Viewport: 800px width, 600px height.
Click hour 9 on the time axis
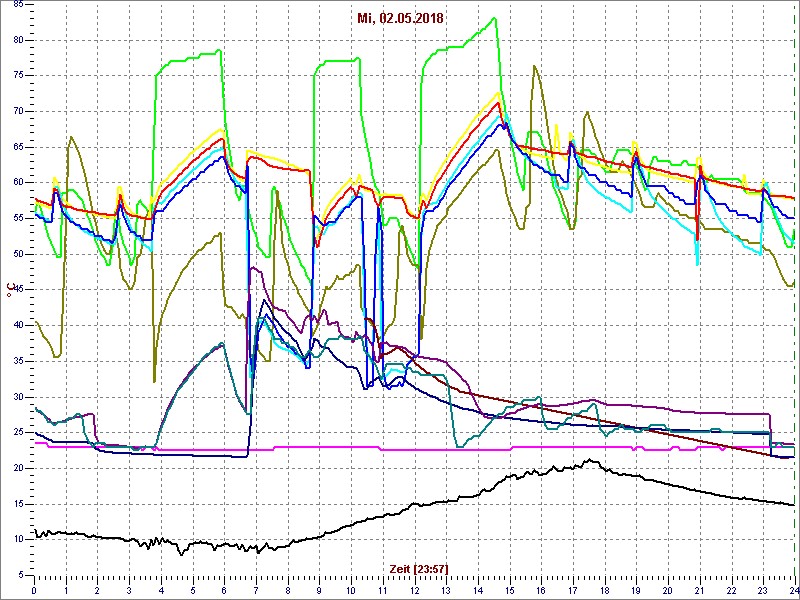[x=319, y=590]
